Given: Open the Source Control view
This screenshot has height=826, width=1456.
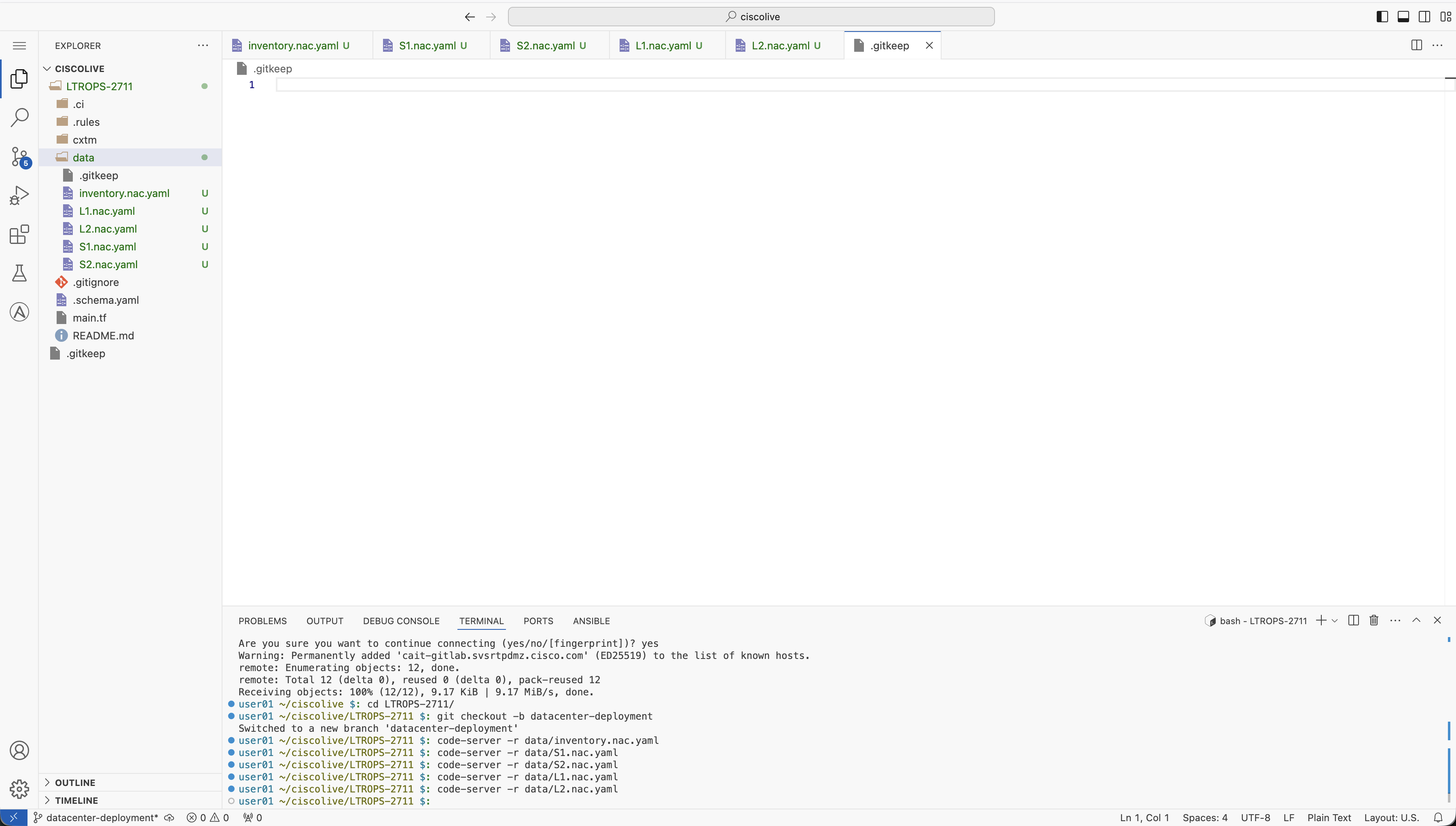Looking at the screenshot, I should 19,157.
